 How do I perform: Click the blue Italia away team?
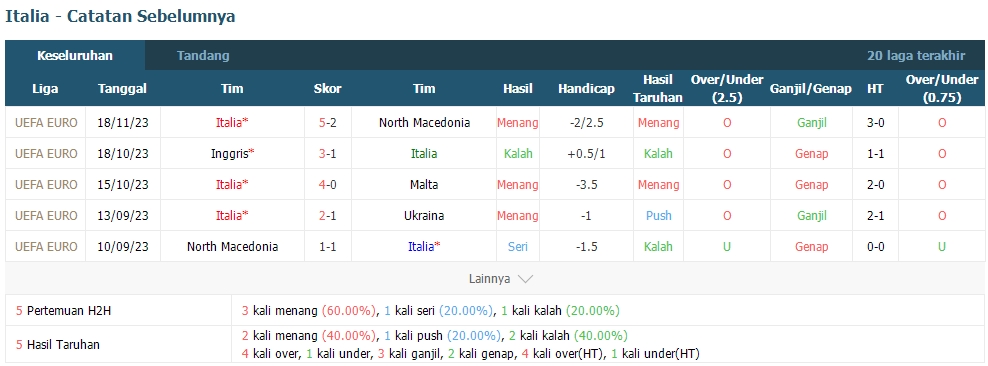click(x=423, y=246)
